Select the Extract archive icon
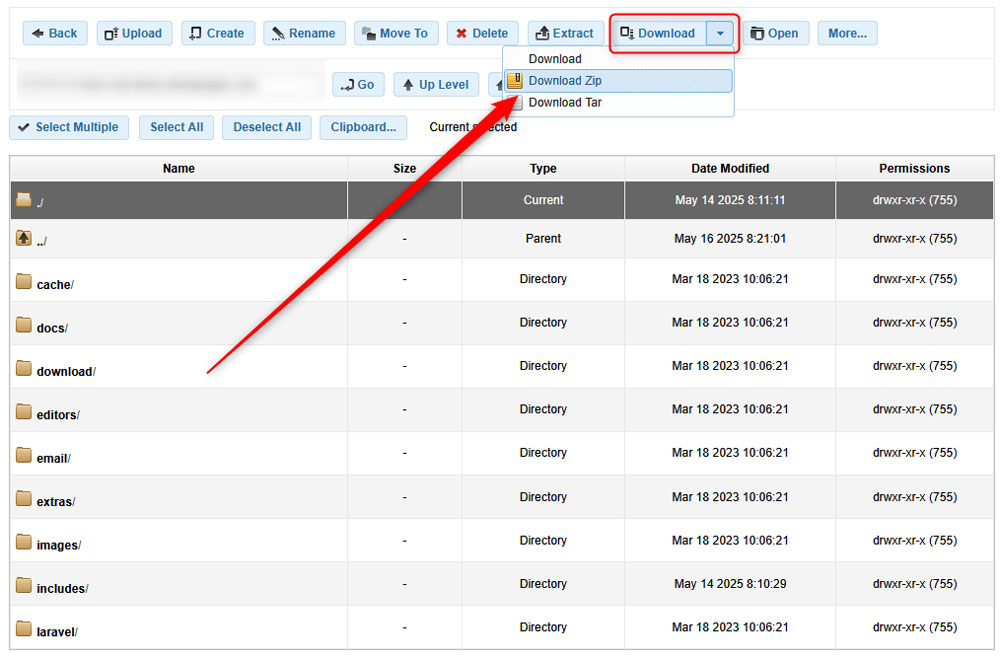The image size is (1000, 658). [x=566, y=32]
